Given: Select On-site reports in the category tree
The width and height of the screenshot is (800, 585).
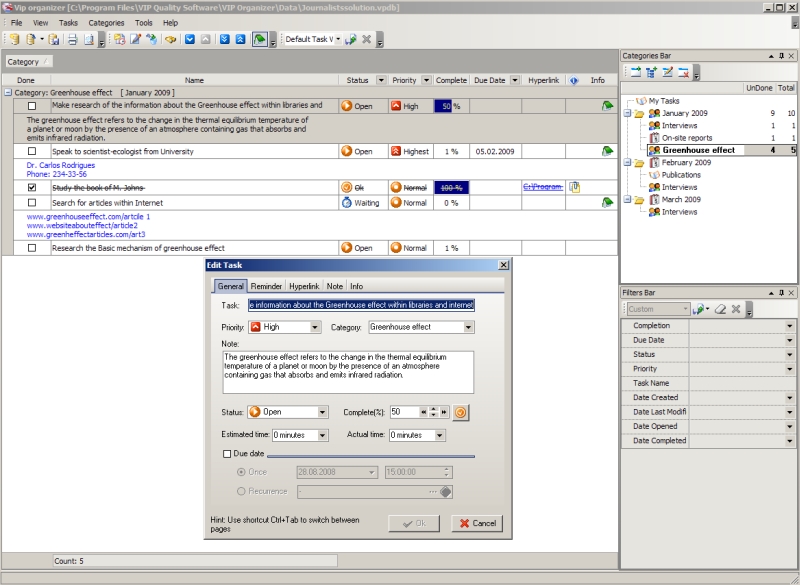Looking at the screenshot, I should (x=687, y=138).
